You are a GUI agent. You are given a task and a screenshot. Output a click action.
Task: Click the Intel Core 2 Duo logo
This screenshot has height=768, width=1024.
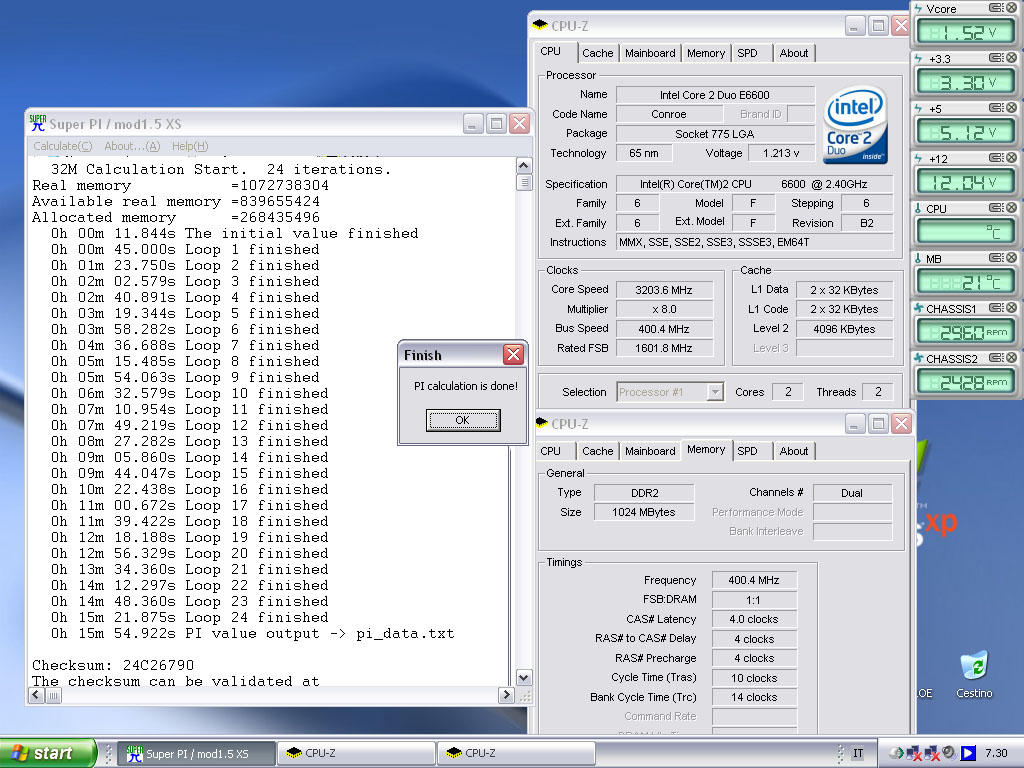(x=855, y=125)
